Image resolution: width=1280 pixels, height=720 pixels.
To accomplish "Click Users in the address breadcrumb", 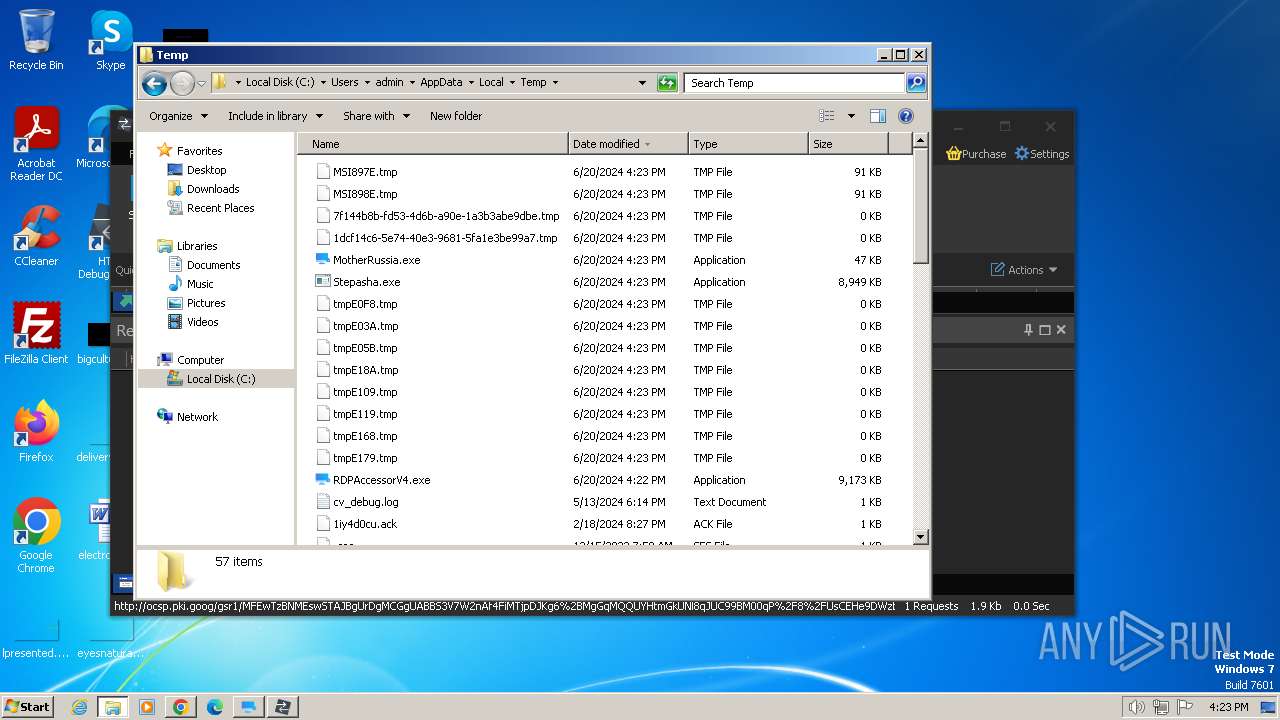I will (345, 83).
